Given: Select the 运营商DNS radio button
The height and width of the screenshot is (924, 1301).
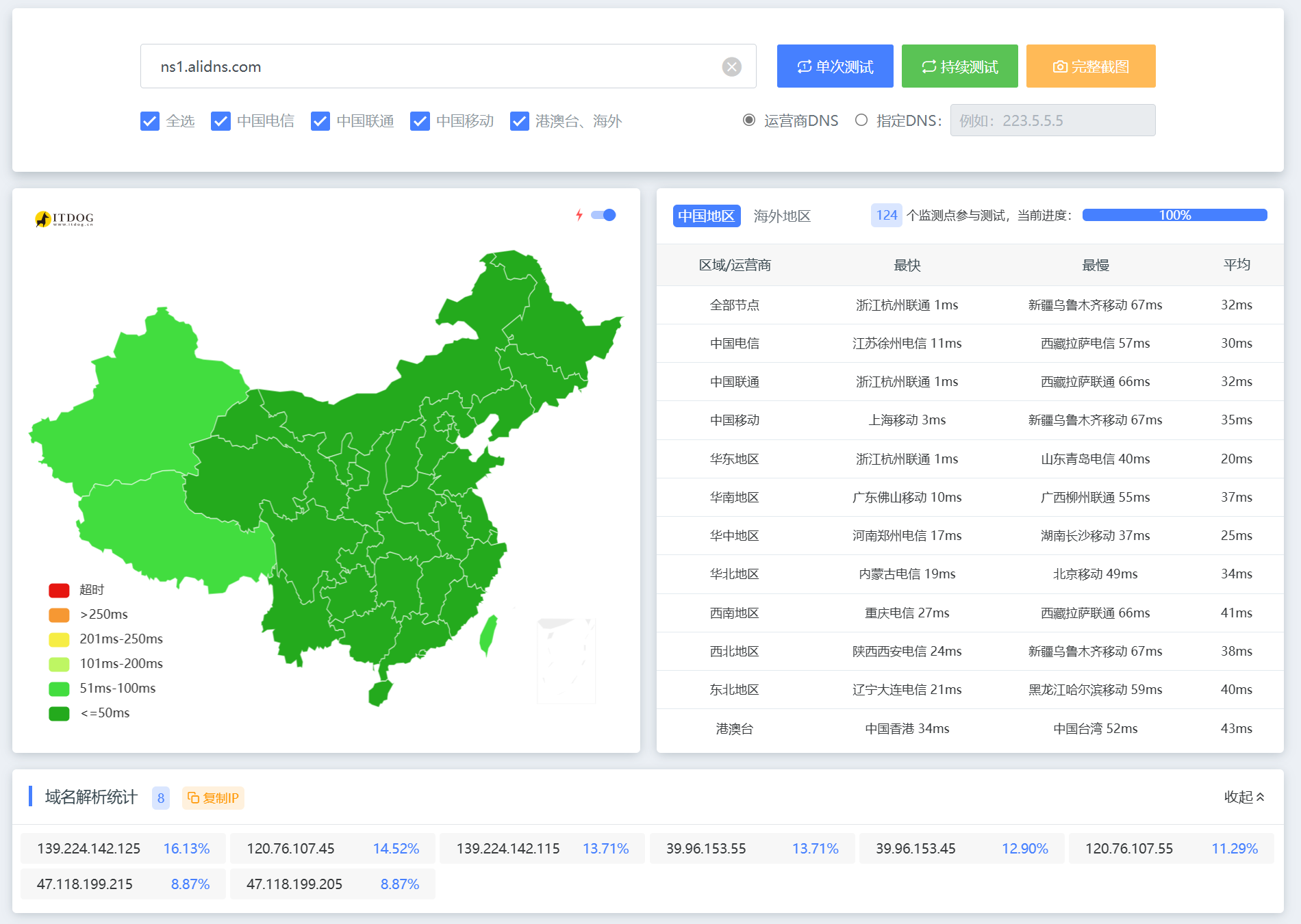Looking at the screenshot, I should [749, 120].
